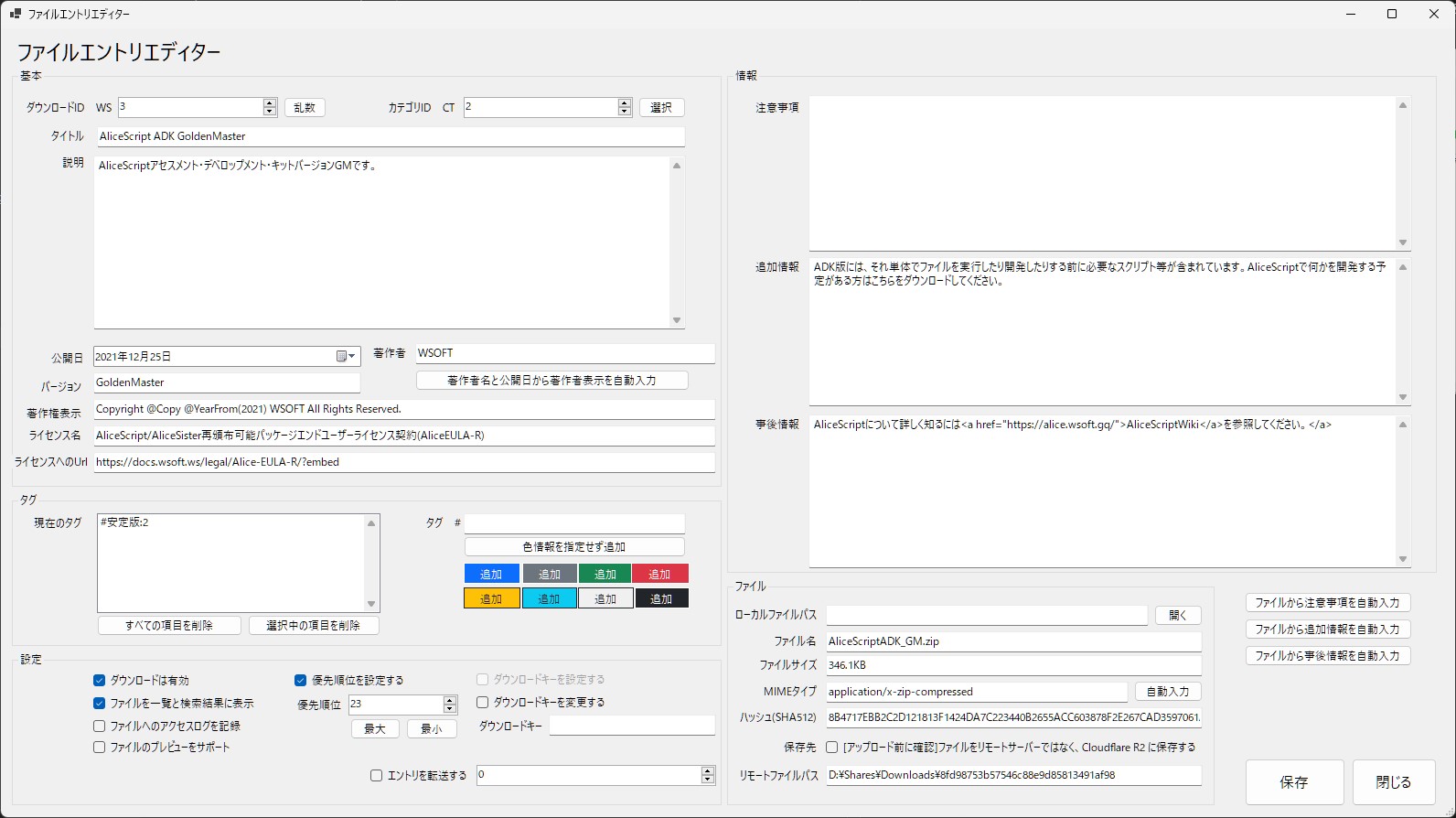This screenshot has width=1456, height=818.
Task: Add tag with red 追加 button
Action: (x=659, y=575)
